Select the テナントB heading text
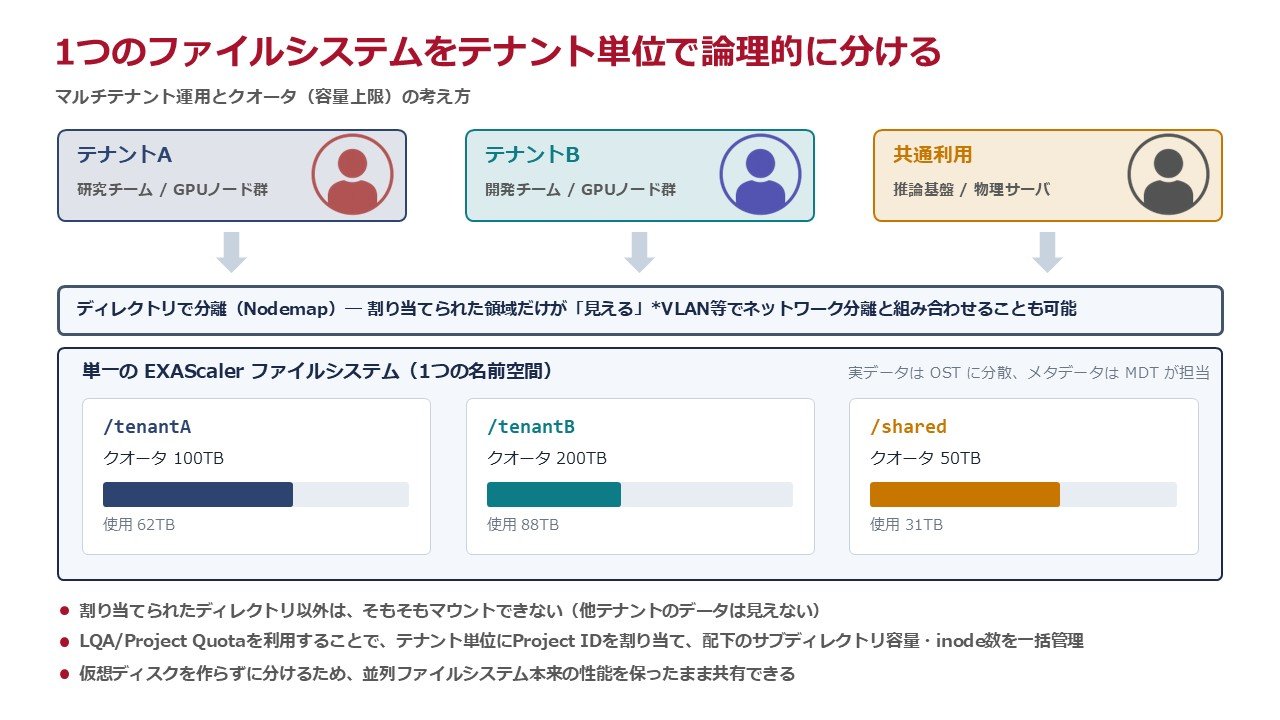Image resolution: width=1280 pixels, height=720 pixels. click(532, 155)
